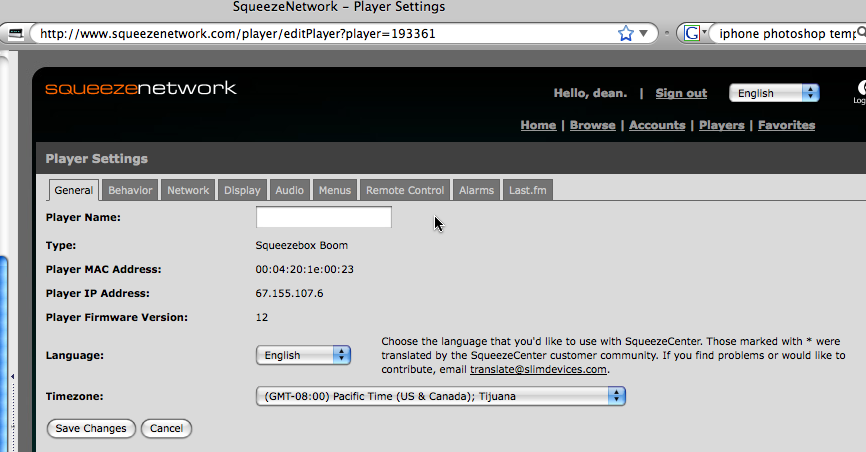Viewport: 866px width, 452px height.
Task: Click the Logitech logo in header
Action: click(x=859, y=91)
